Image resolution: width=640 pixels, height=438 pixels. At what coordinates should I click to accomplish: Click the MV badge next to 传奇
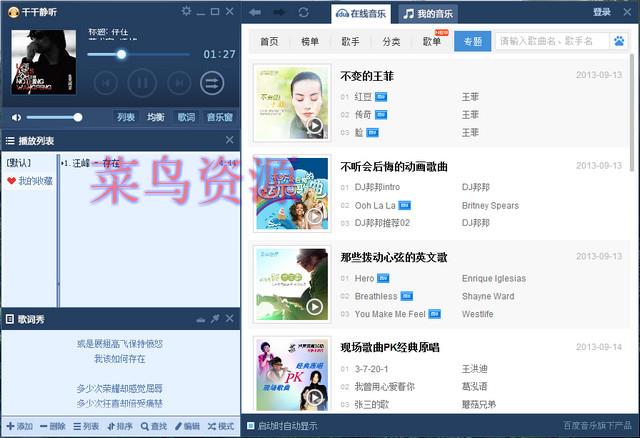[381, 115]
